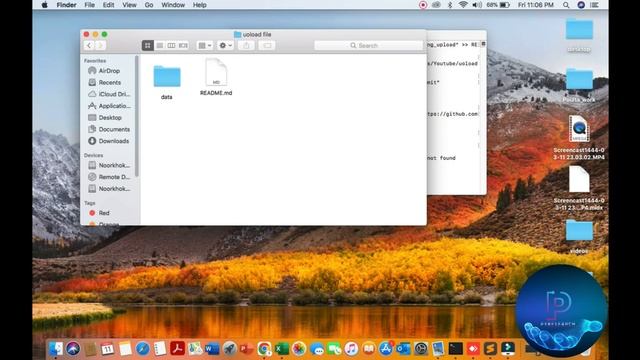640x360 pixels.
Task: Open the item arrangement dropdown
Action: click(204, 45)
